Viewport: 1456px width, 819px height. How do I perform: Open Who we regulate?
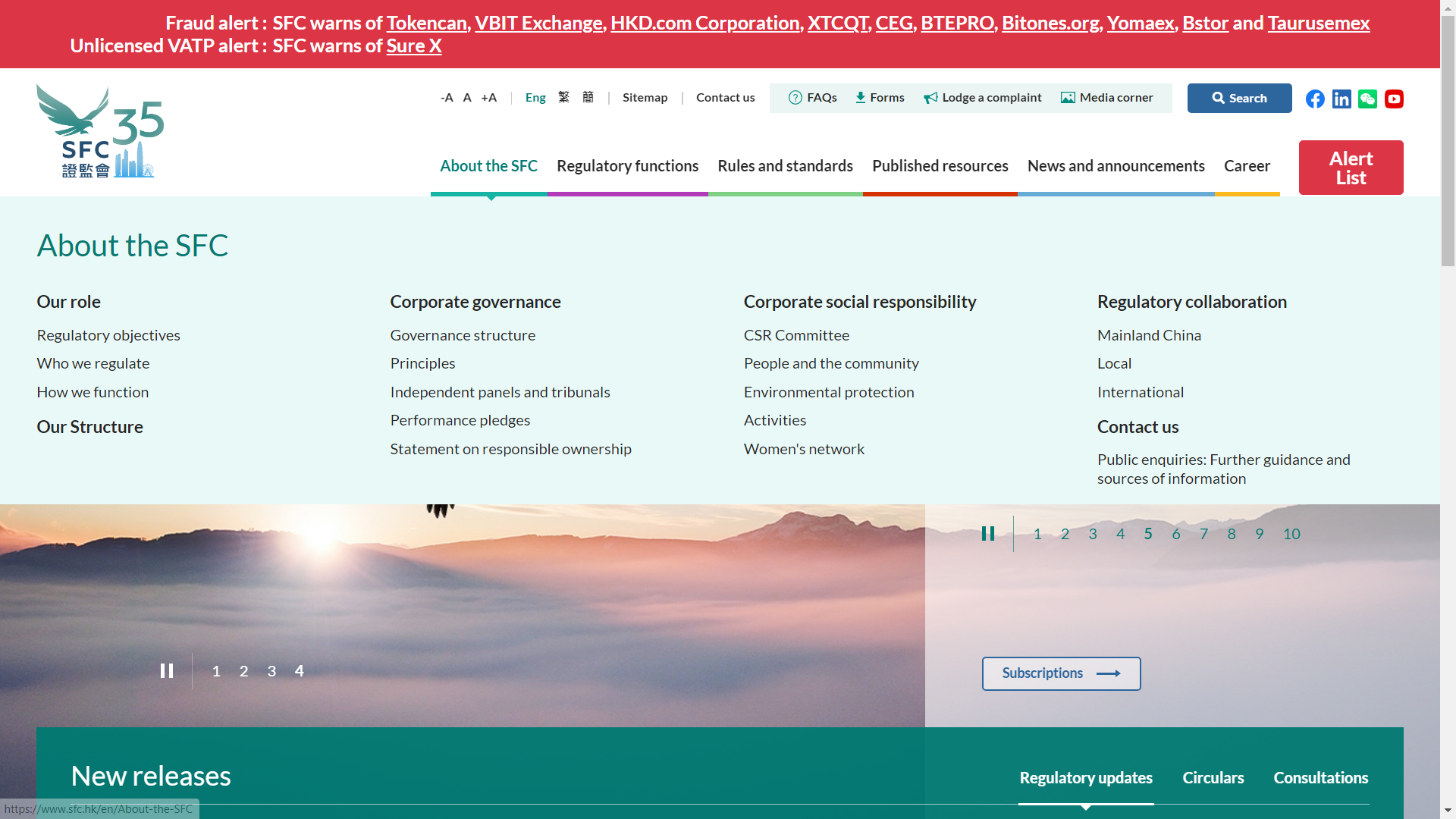[x=93, y=363]
